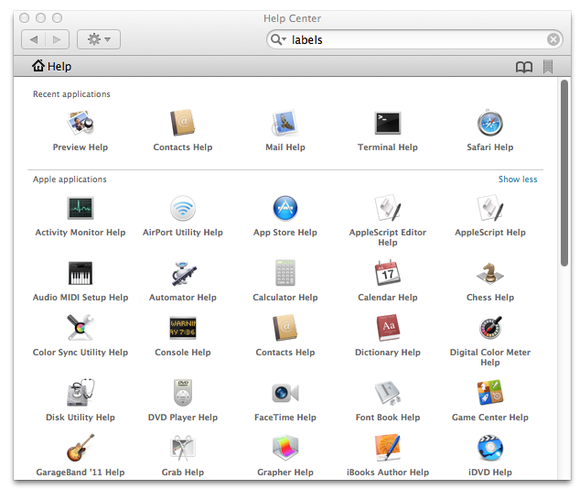This screenshot has width=580, height=489.
Task: Open iDVD Help icon
Action: click(490, 448)
